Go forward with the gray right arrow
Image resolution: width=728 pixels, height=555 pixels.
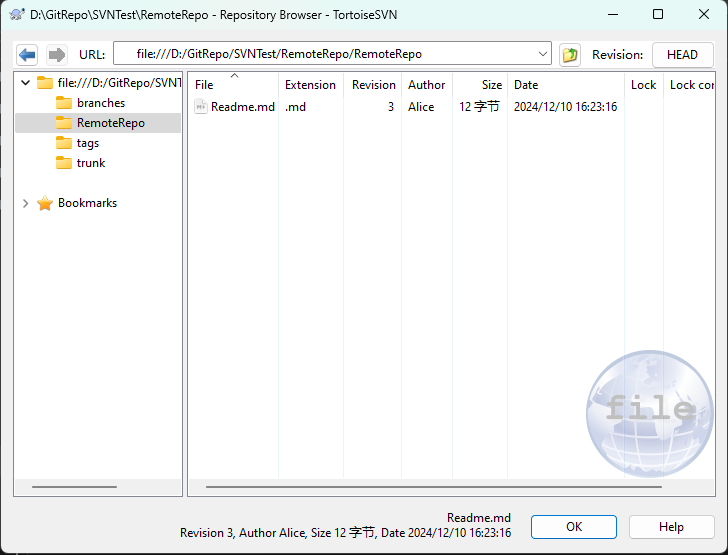point(57,55)
